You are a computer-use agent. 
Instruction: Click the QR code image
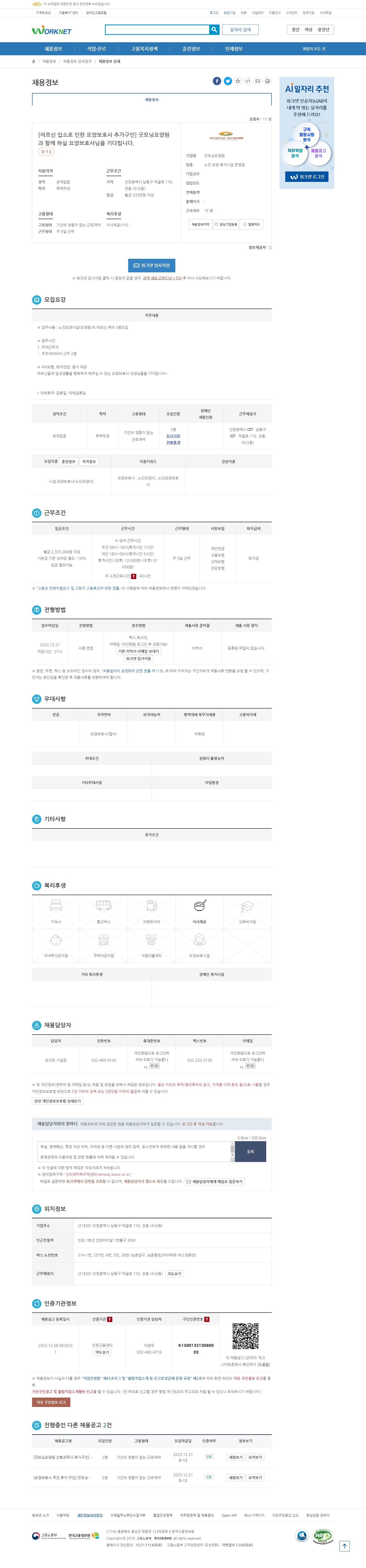(246, 1336)
